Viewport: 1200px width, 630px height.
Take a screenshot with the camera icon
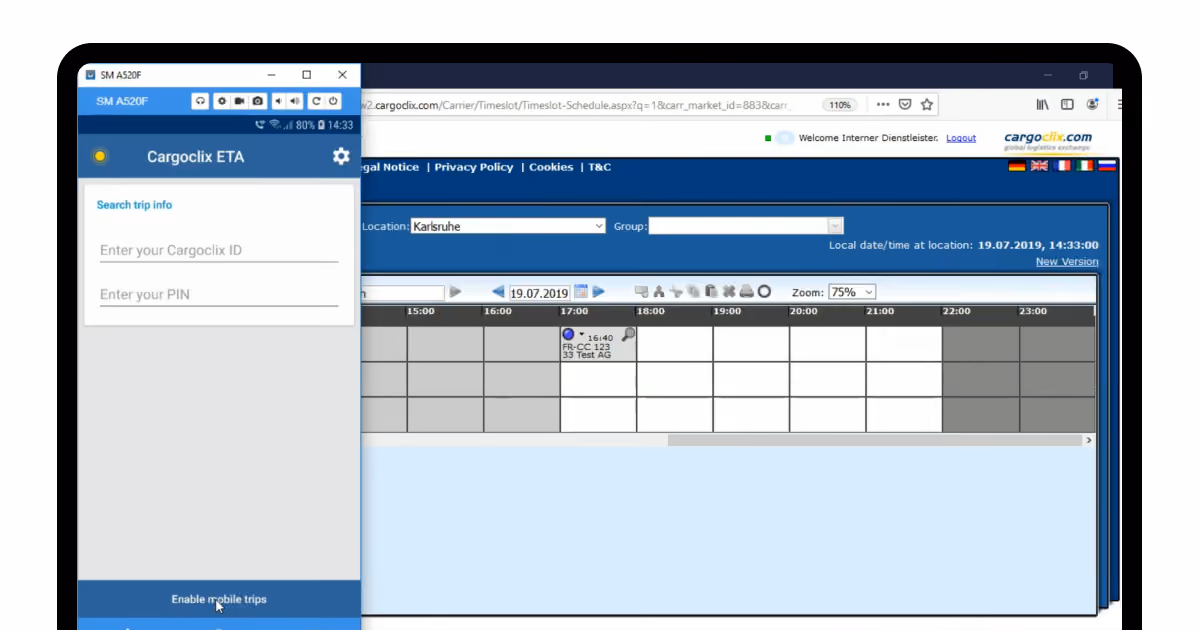click(258, 101)
